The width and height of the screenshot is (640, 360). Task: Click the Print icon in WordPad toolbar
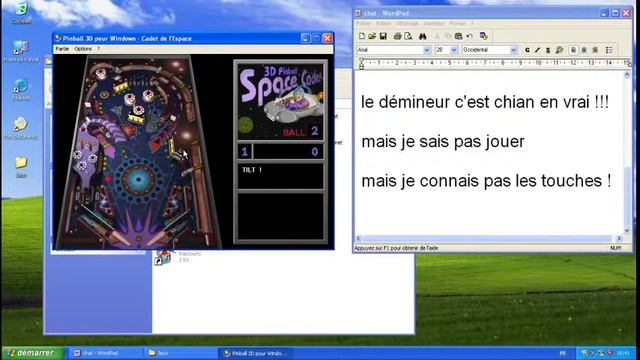[x=397, y=36]
